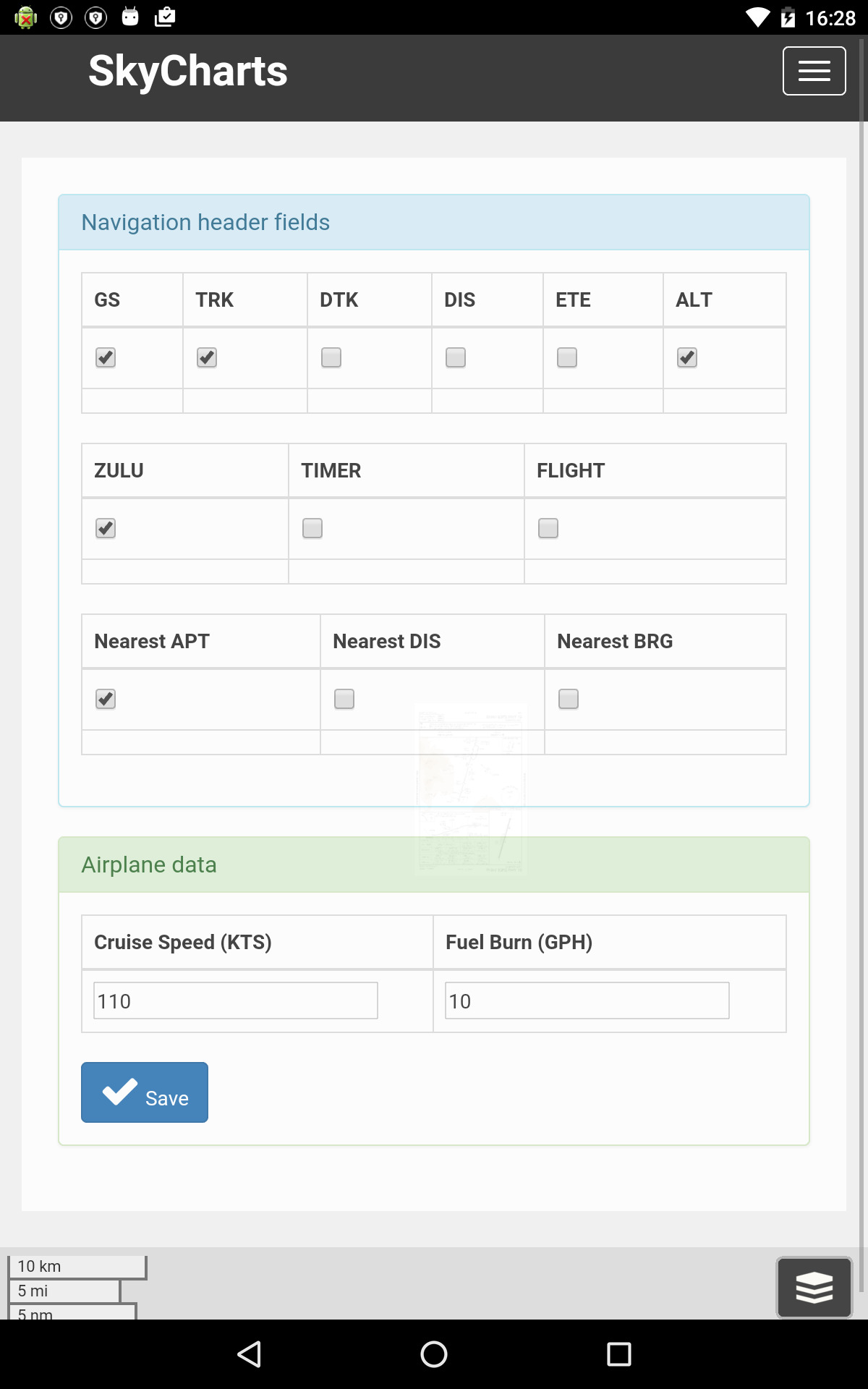Image resolution: width=868 pixels, height=1389 pixels.
Task: Open the map layers selector
Action: coord(814,1288)
